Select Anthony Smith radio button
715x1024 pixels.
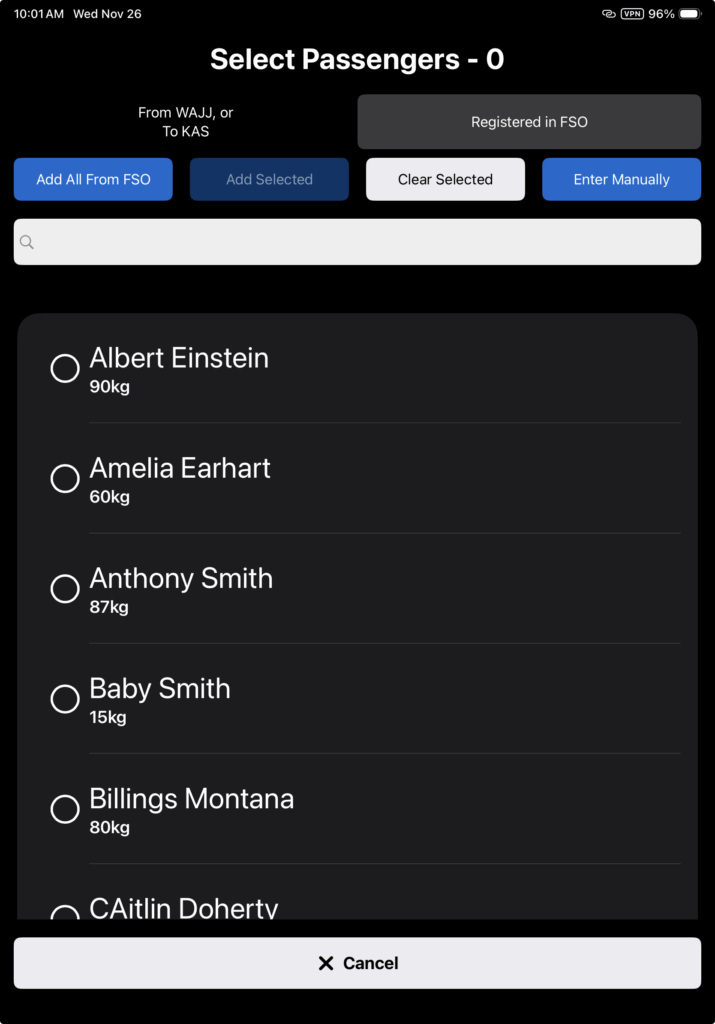65,588
